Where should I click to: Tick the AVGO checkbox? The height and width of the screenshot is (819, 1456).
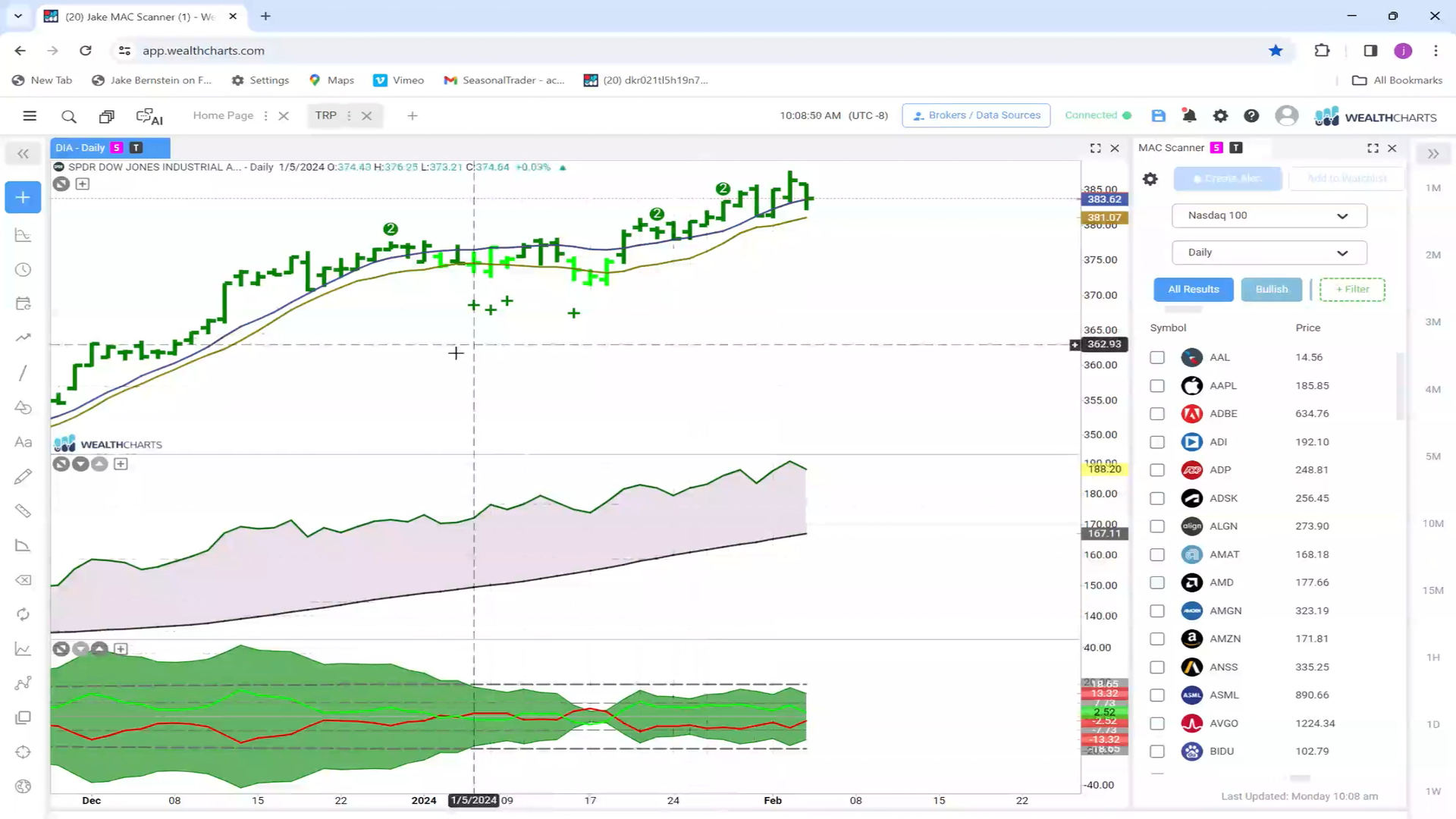tap(1157, 723)
